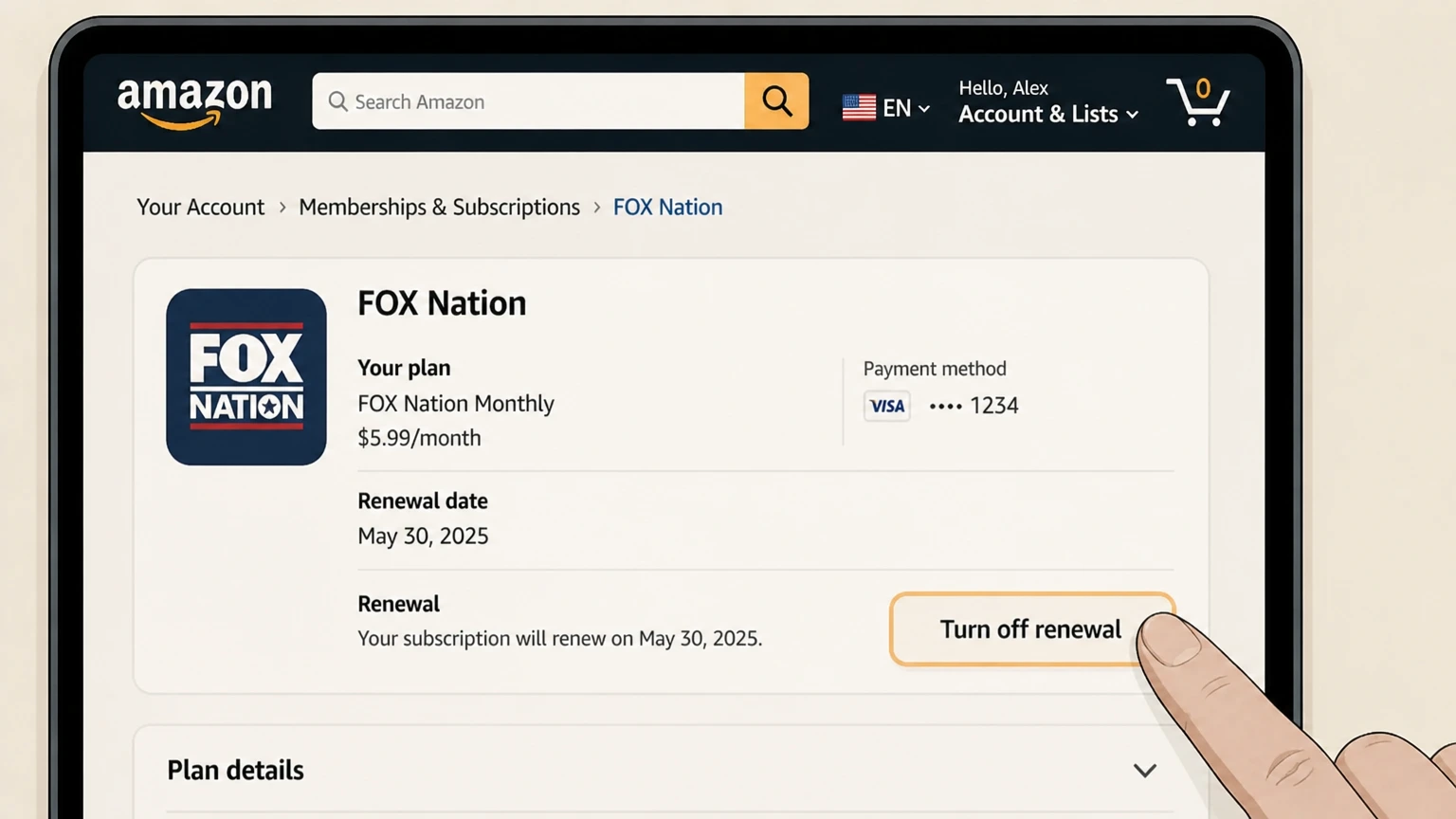
Task: Click the FOX Nation heading
Action: coord(442,303)
